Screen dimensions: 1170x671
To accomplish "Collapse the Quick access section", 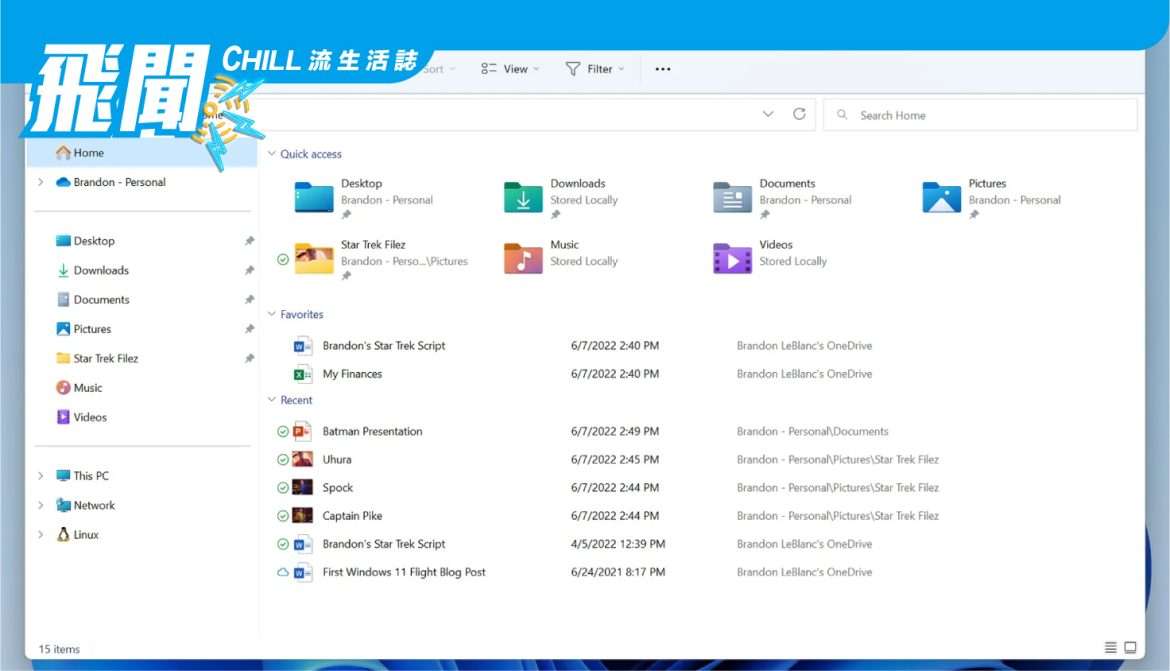I will (x=272, y=153).
